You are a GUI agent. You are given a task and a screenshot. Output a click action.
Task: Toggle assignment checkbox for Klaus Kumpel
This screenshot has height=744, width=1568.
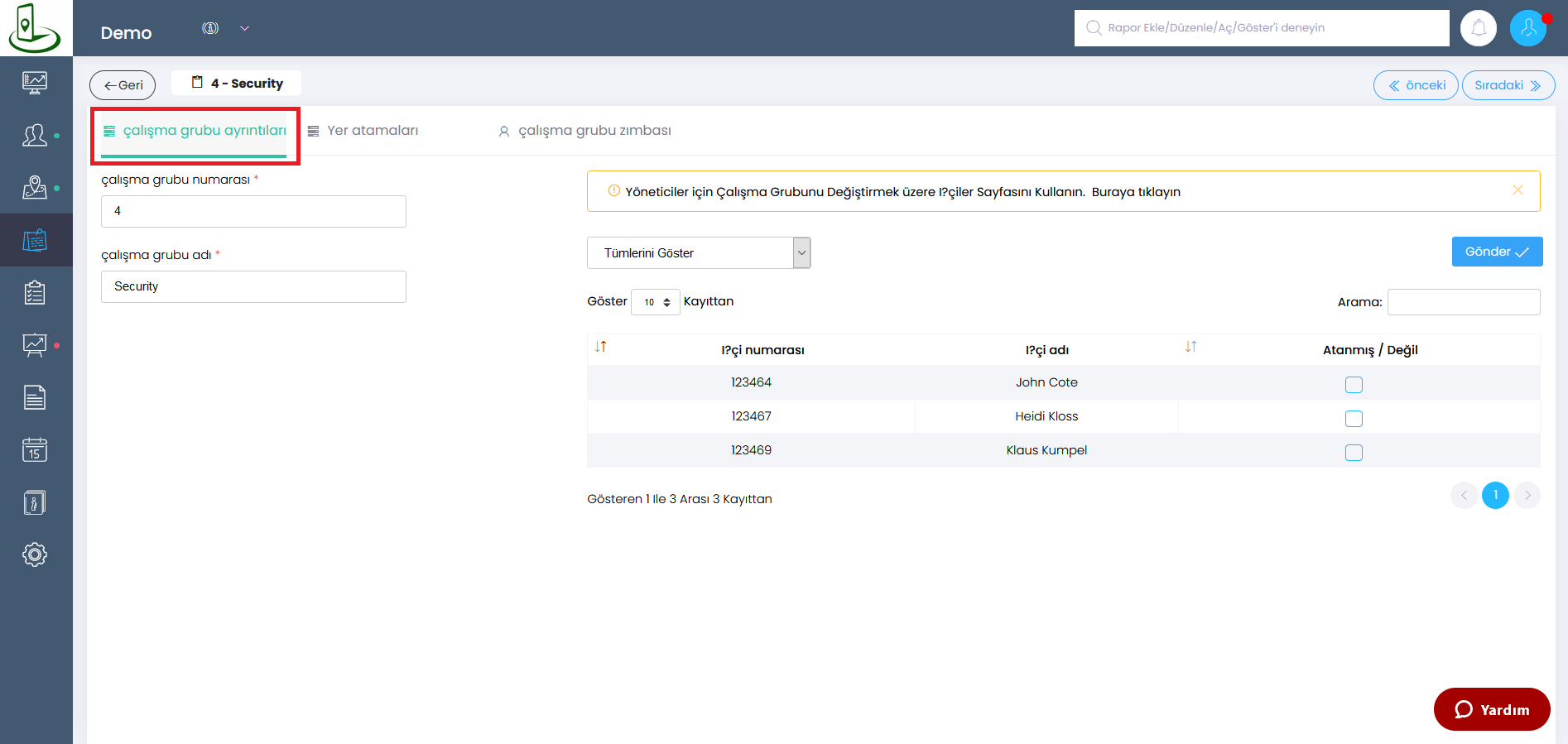click(1354, 452)
